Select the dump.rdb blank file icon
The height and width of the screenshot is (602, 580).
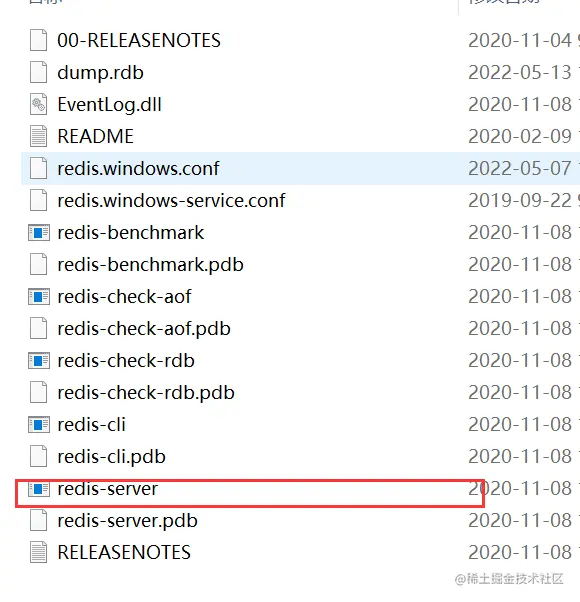point(39,73)
